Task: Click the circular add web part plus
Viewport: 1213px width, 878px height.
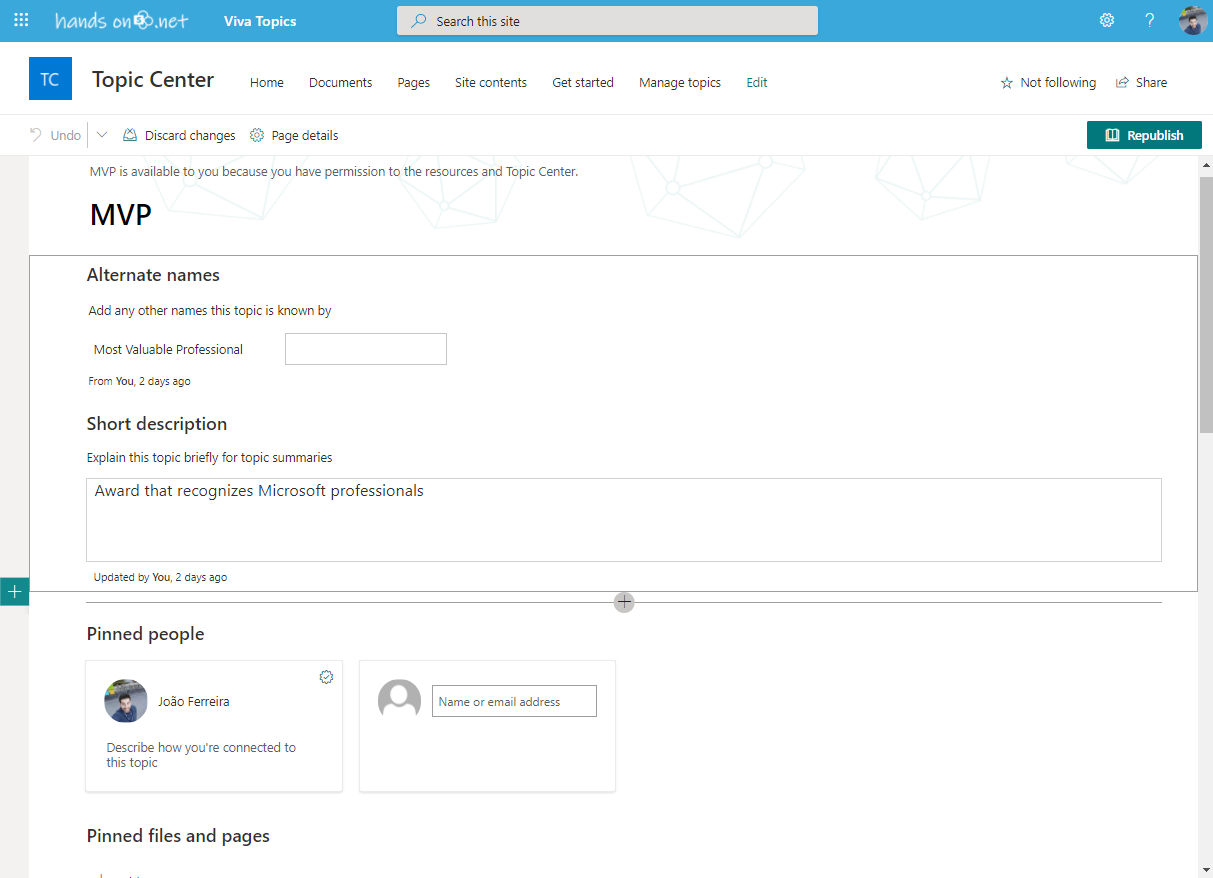Action: click(x=624, y=602)
